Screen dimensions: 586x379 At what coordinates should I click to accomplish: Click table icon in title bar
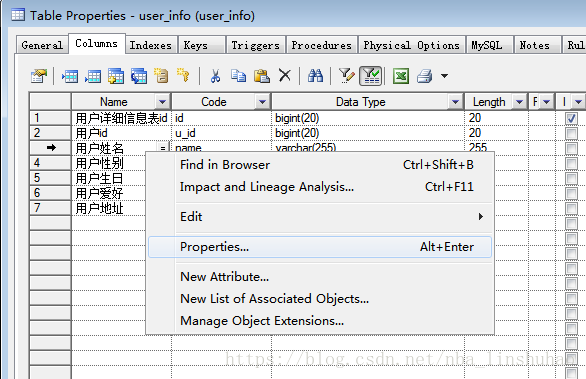(x=18, y=15)
